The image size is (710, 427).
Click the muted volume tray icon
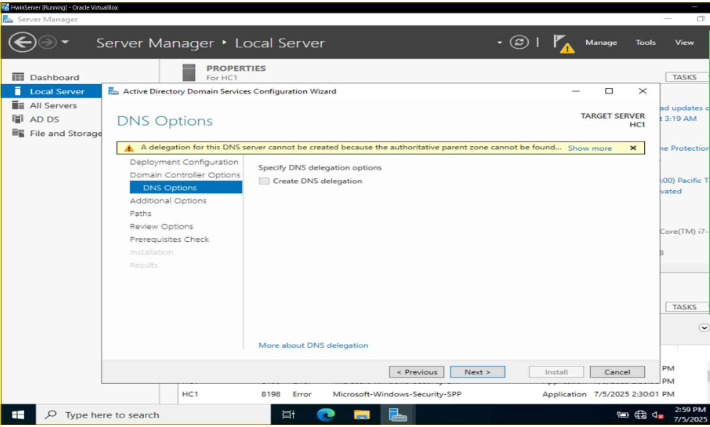[x=657, y=415]
